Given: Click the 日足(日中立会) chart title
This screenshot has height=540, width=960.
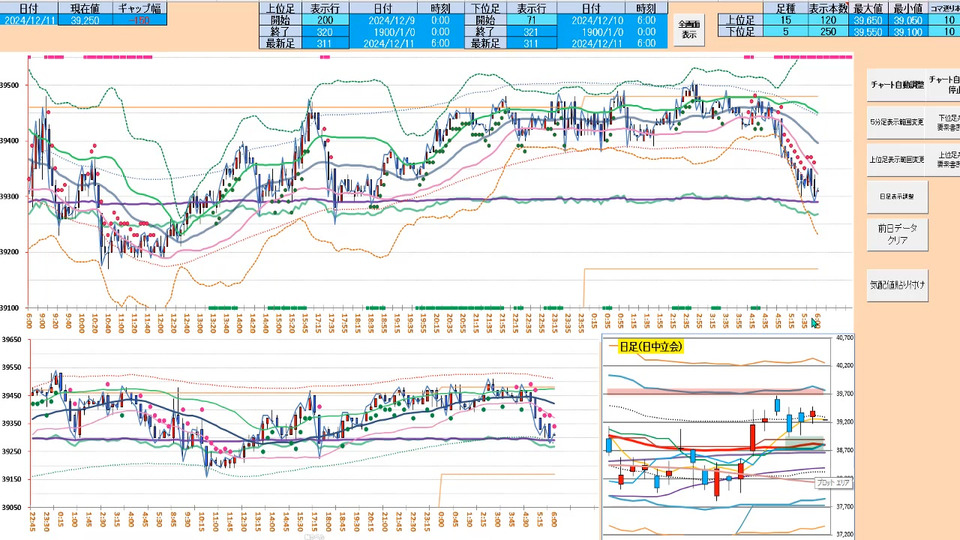Looking at the screenshot, I should click(650, 347).
